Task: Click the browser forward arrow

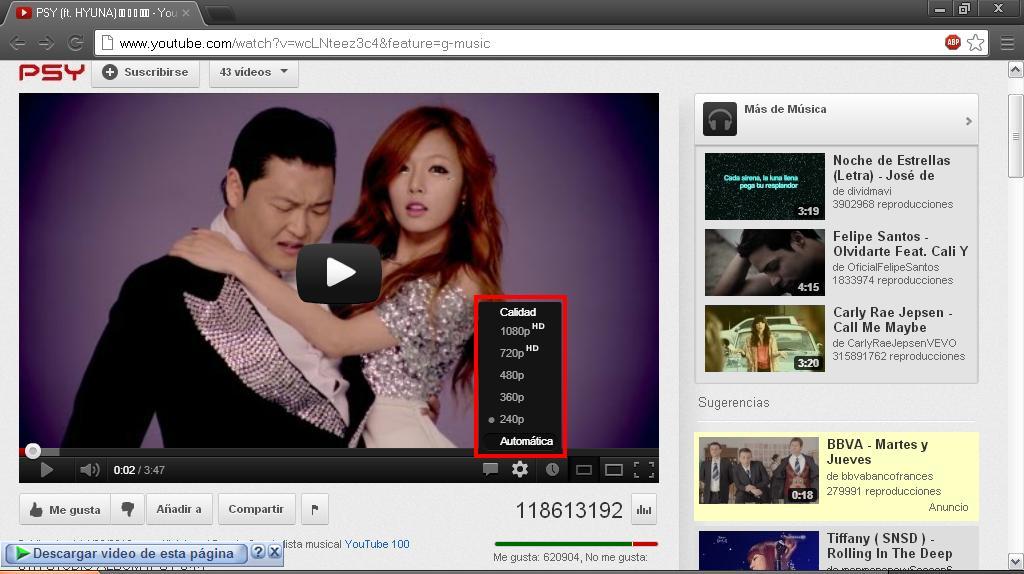Action: click(x=46, y=43)
